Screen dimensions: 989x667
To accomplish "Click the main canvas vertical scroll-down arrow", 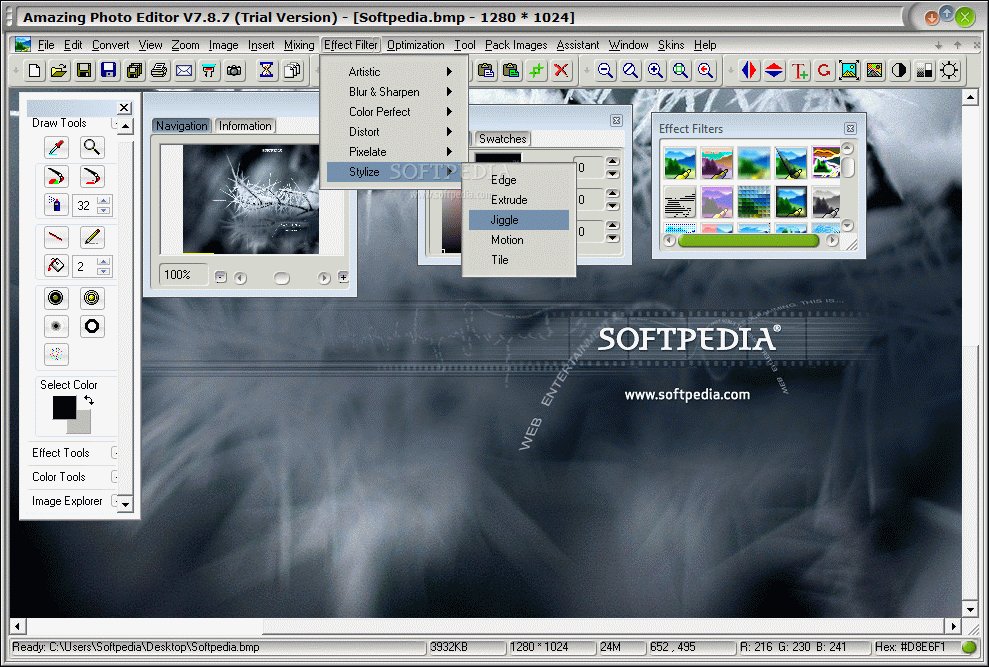I will pyautogui.click(x=970, y=610).
